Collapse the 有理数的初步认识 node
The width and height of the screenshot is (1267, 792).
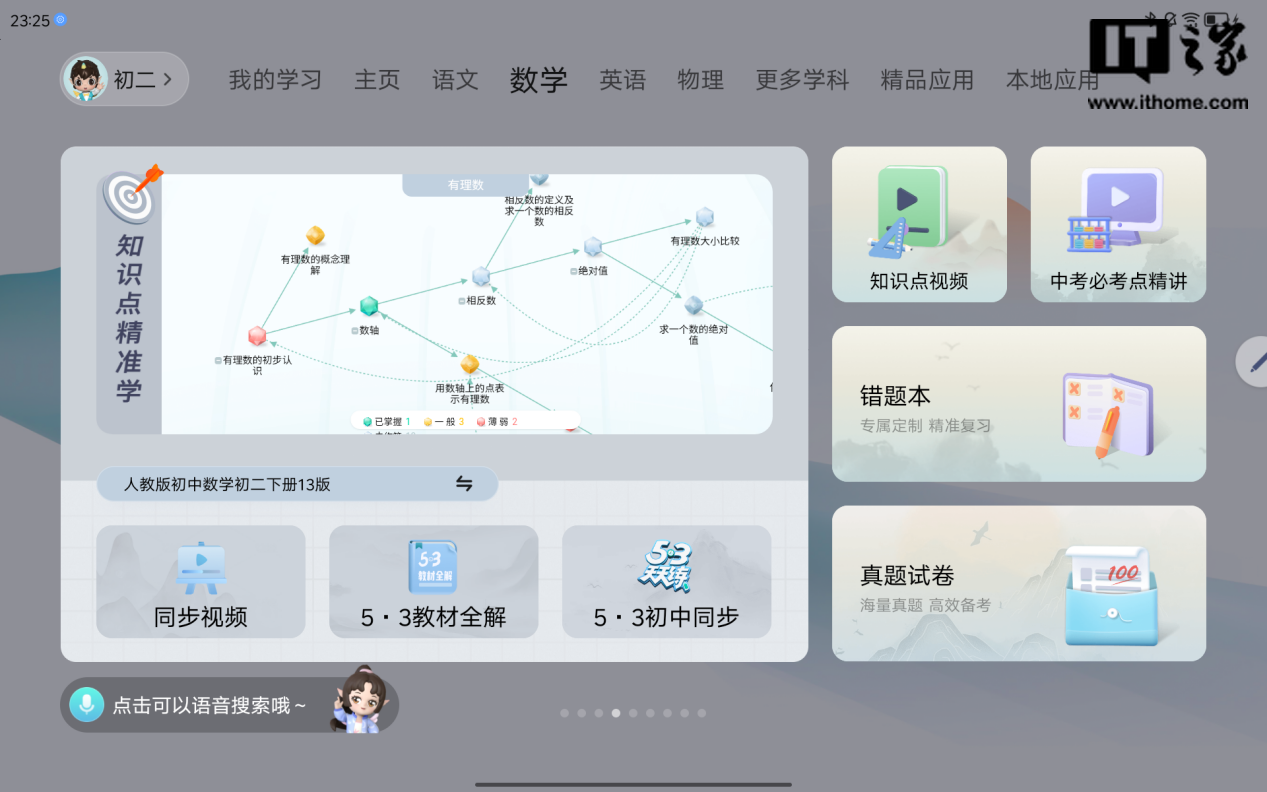click(x=218, y=360)
